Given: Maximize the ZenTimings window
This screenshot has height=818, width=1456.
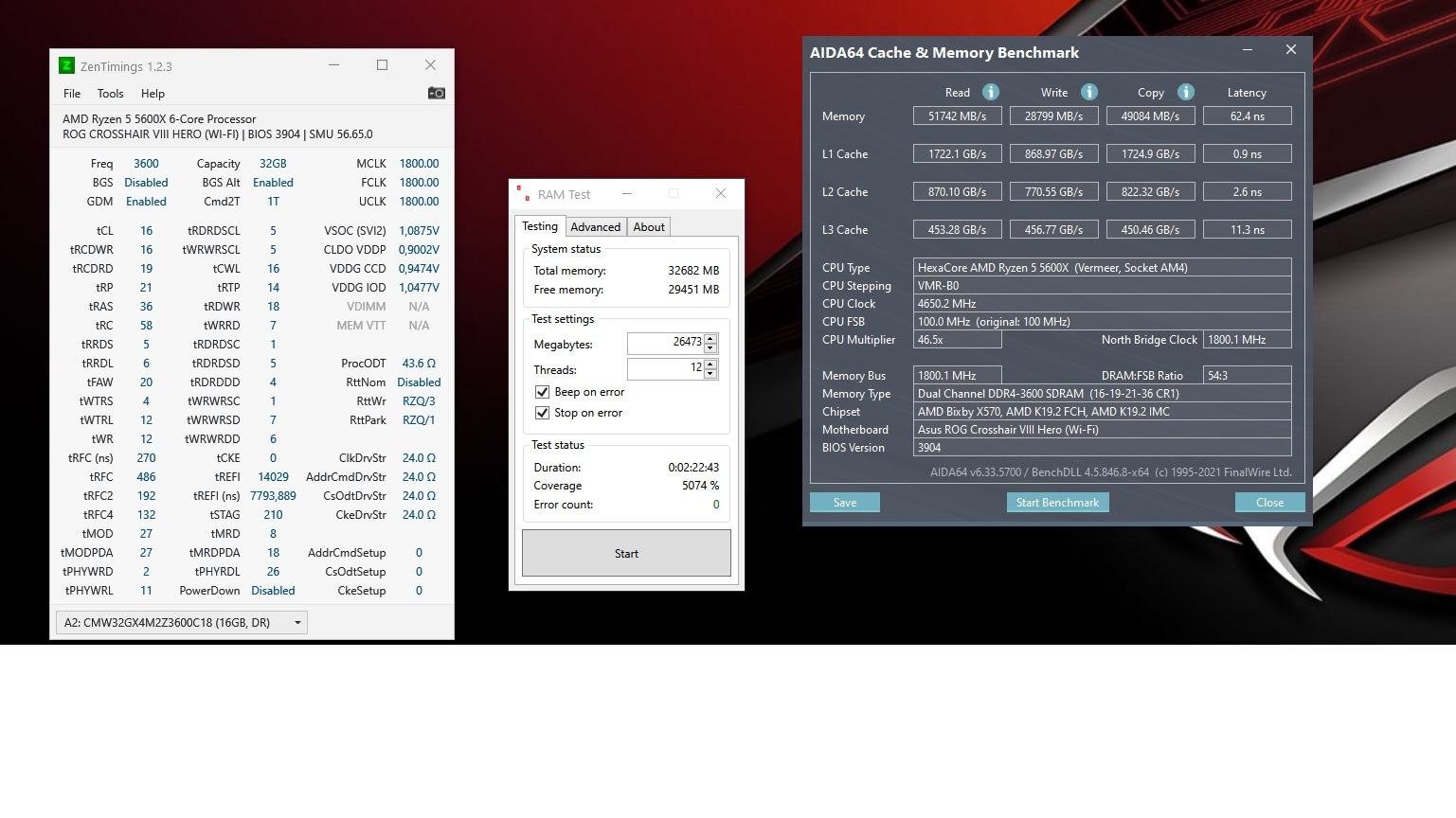Looking at the screenshot, I should [x=382, y=65].
